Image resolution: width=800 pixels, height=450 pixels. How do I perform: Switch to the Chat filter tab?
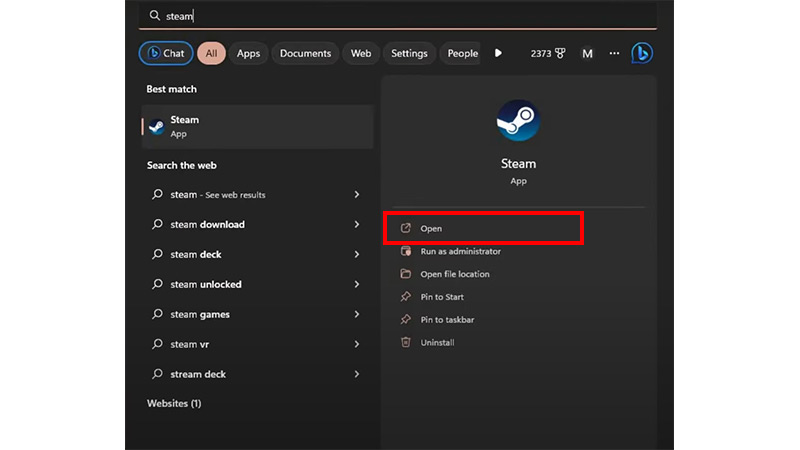click(166, 53)
